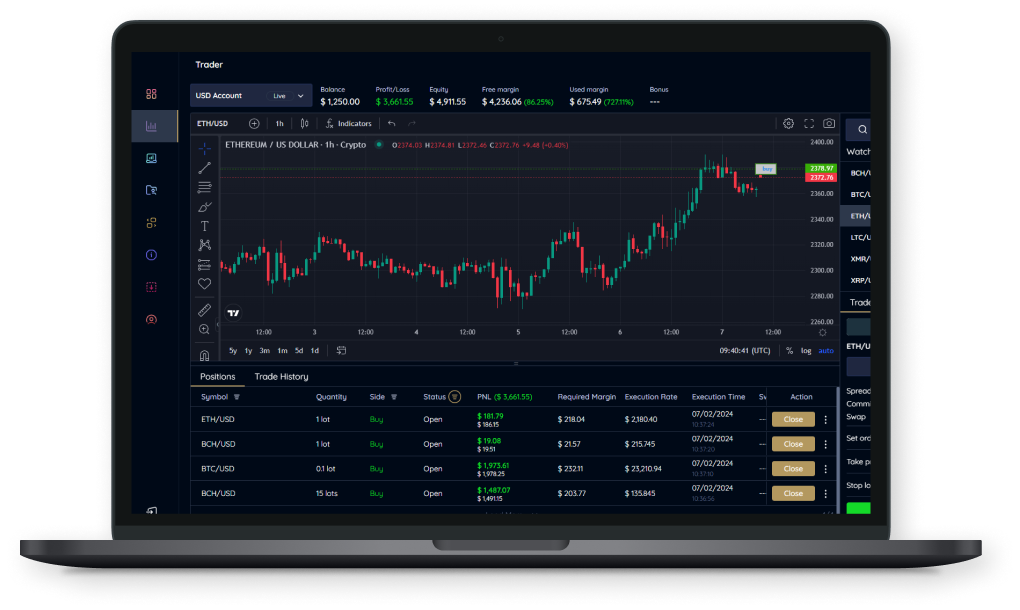Open the 1h interval selector

coord(280,124)
